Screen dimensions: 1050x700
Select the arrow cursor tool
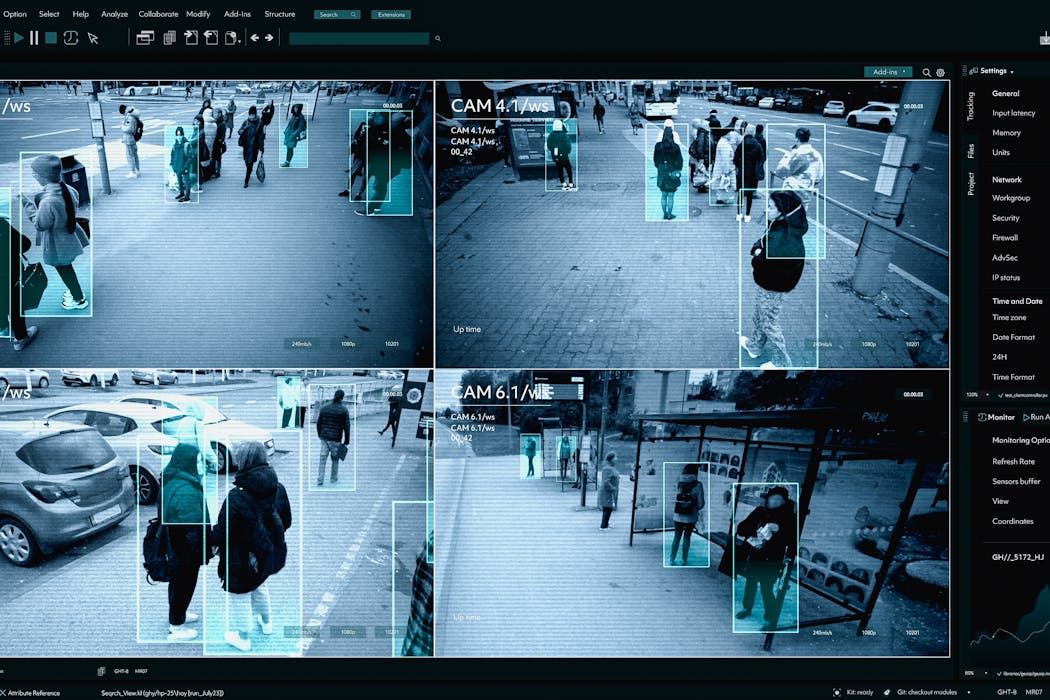(x=94, y=37)
